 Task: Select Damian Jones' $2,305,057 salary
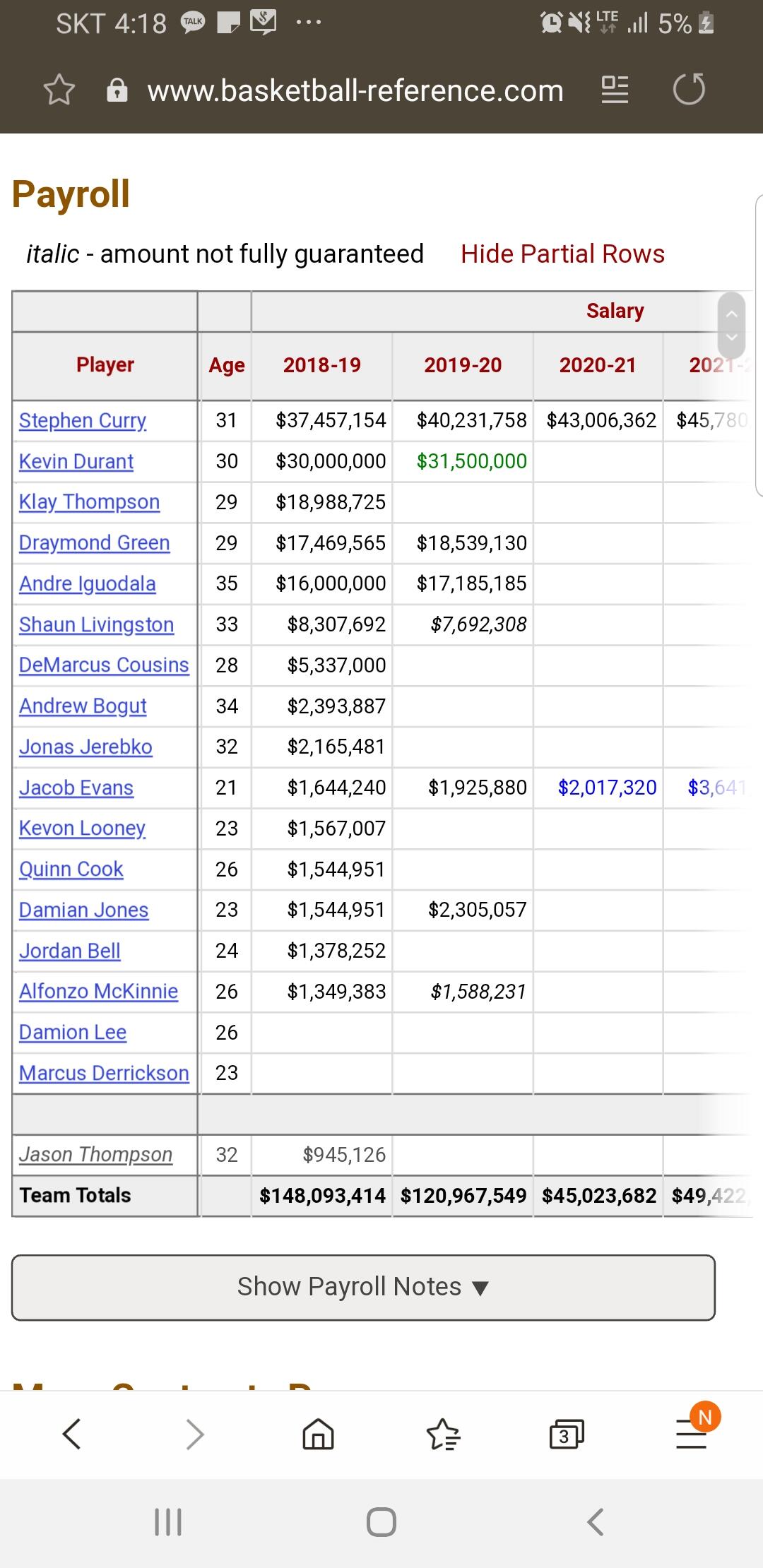click(478, 910)
